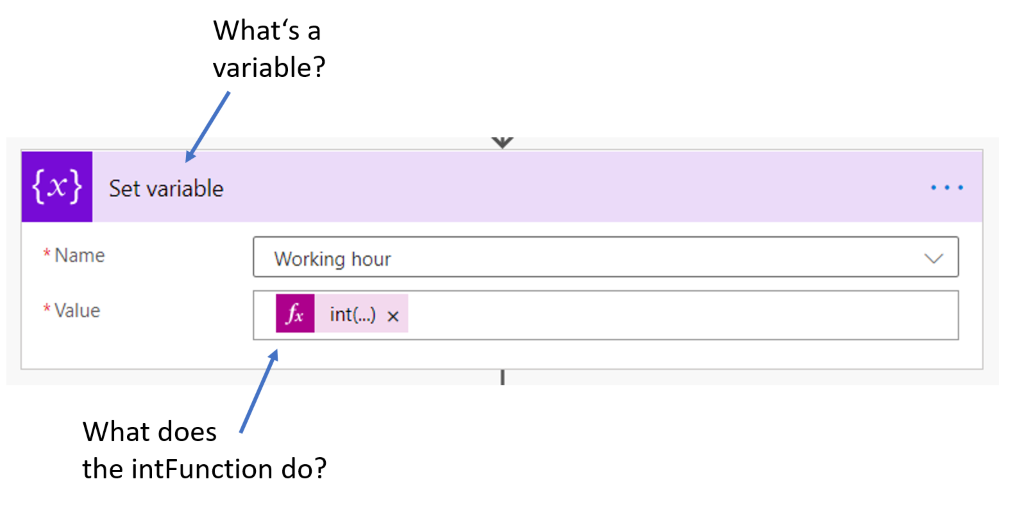
Task: Click the Name field label
Action: point(79,255)
